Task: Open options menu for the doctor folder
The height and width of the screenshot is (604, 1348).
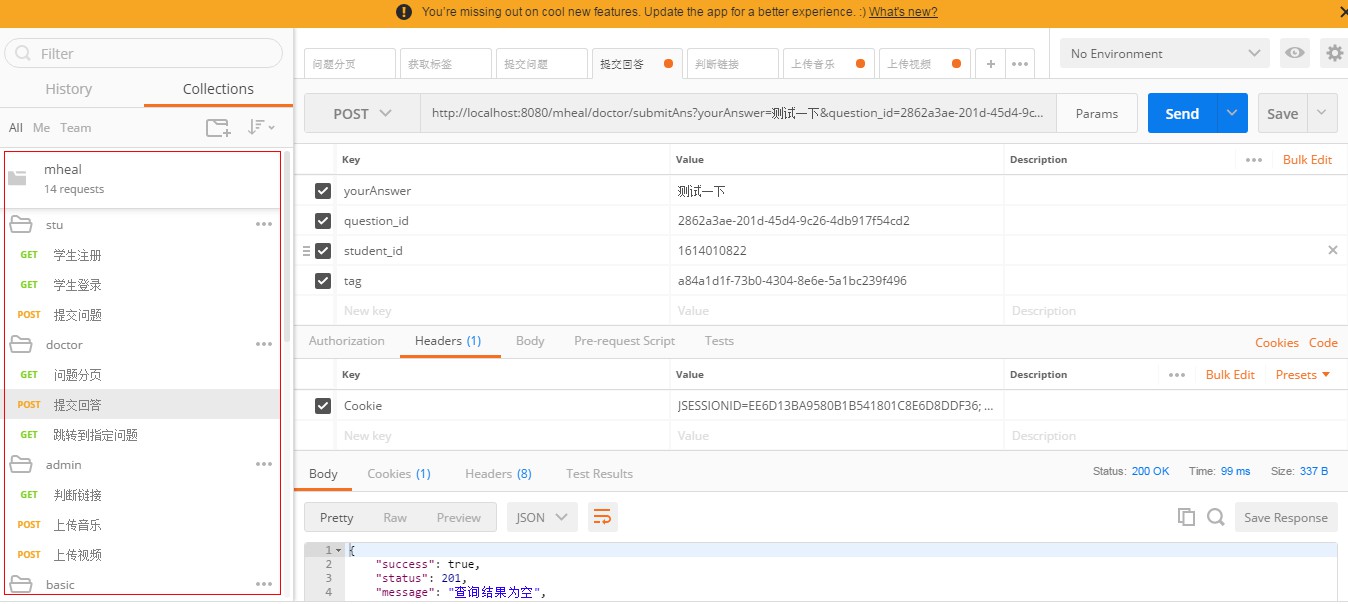Action: (264, 344)
